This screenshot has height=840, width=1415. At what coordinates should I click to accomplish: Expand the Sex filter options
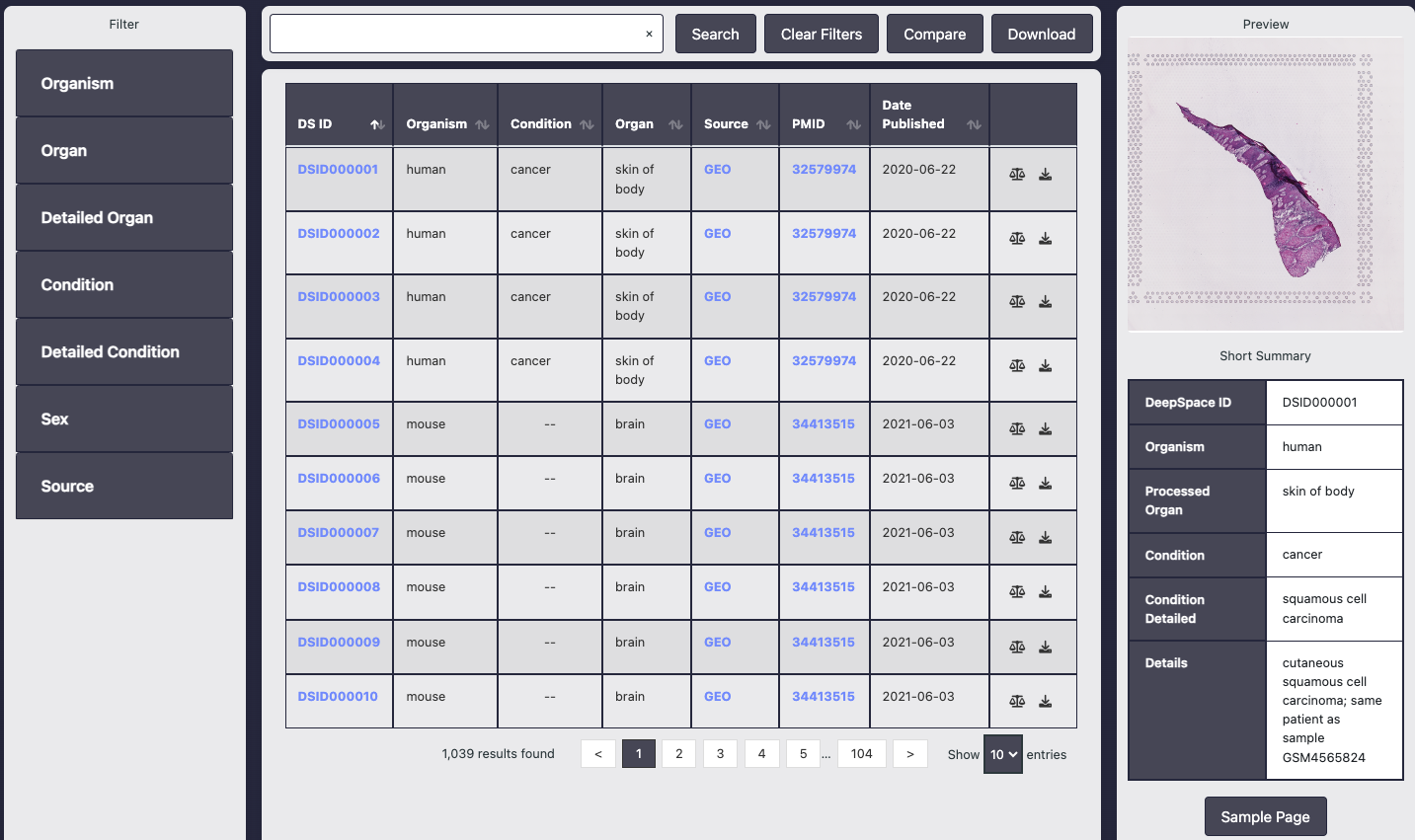[124, 419]
